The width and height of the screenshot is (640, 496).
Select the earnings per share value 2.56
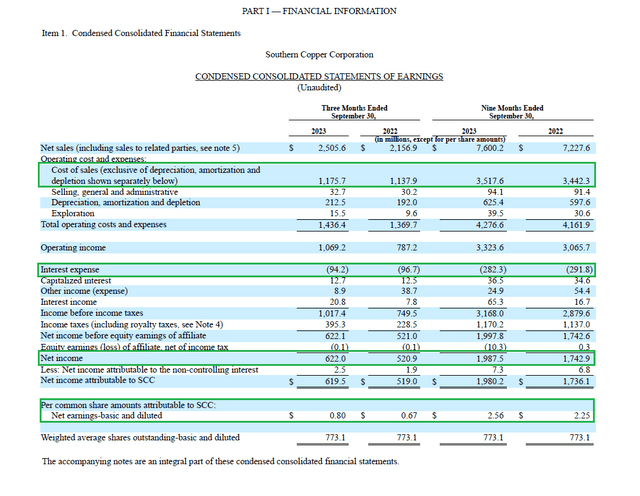496,416
